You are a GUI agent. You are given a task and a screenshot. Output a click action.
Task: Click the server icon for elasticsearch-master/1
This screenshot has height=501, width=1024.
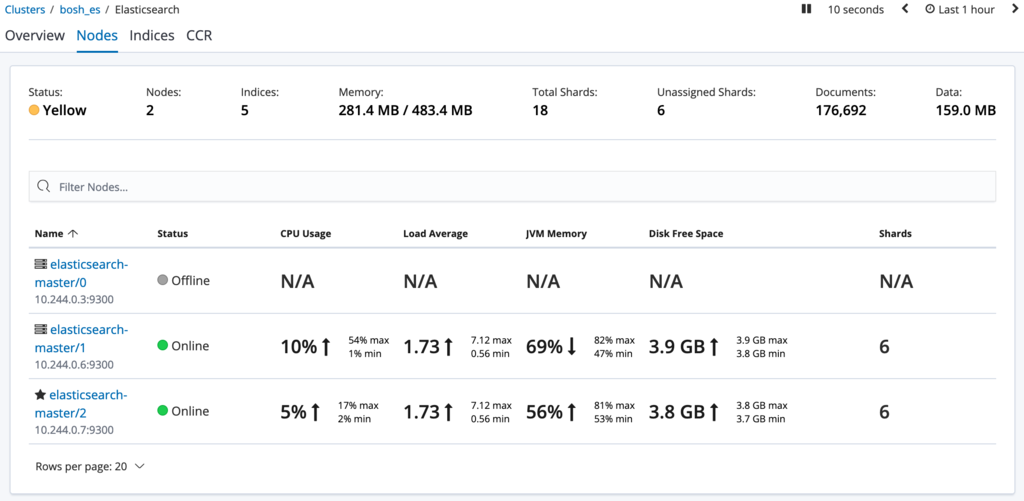click(40, 329)
